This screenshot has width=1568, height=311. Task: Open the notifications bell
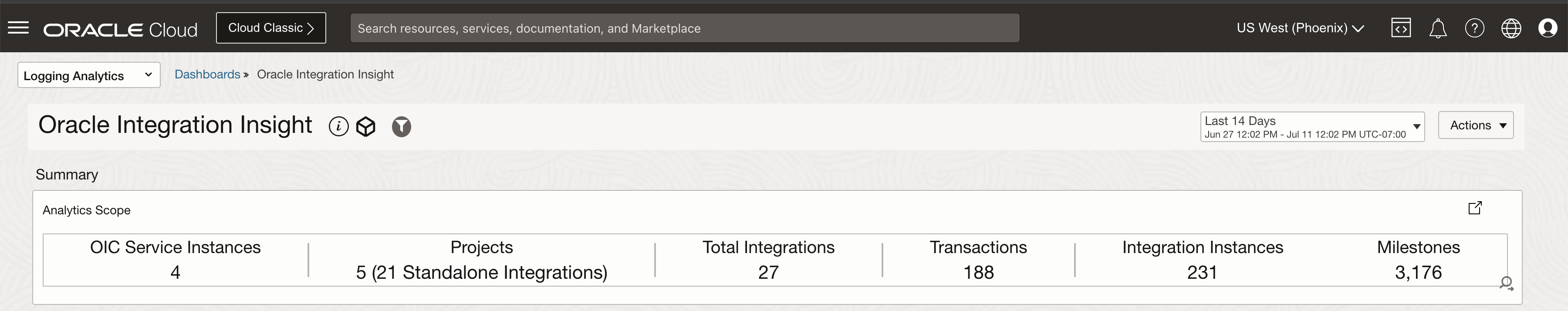(x=1438, y=29)
